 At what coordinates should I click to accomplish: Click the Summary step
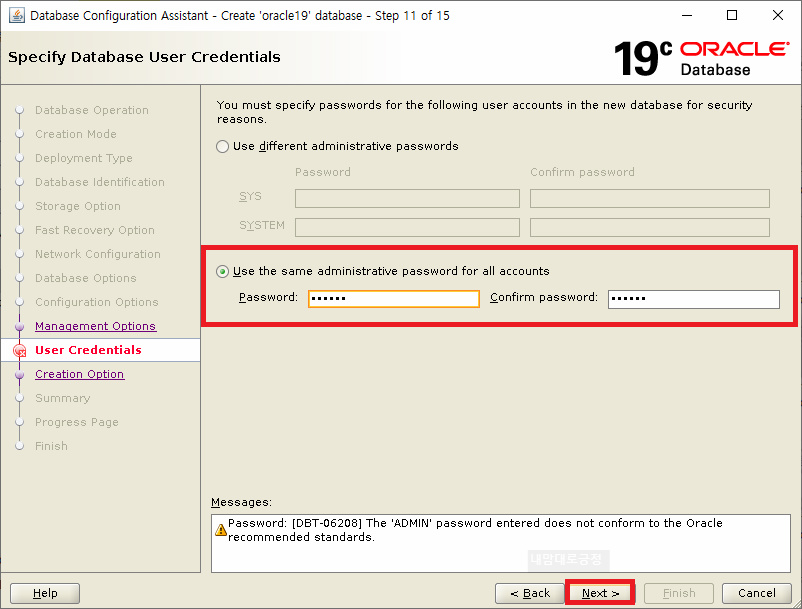(x=62, y=398)
